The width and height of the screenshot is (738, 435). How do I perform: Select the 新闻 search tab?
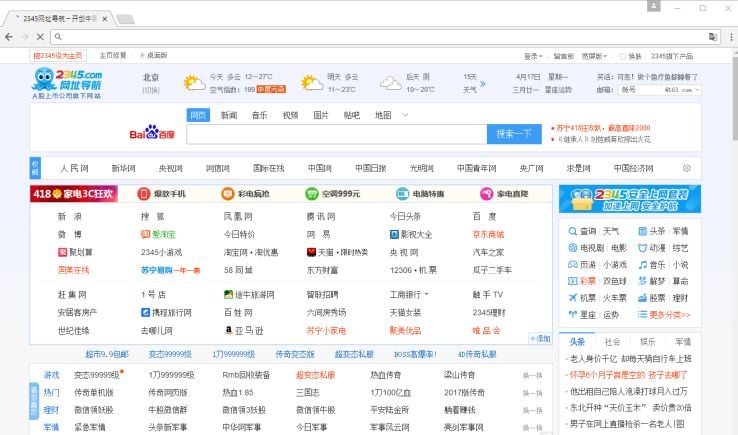click(229, 115)
